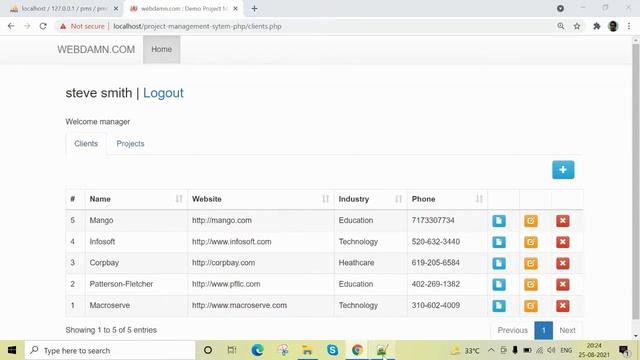Image resolution: width=640 pixels, height=360 pixels.
Task: Reload the current page
Action: [43, 26]
